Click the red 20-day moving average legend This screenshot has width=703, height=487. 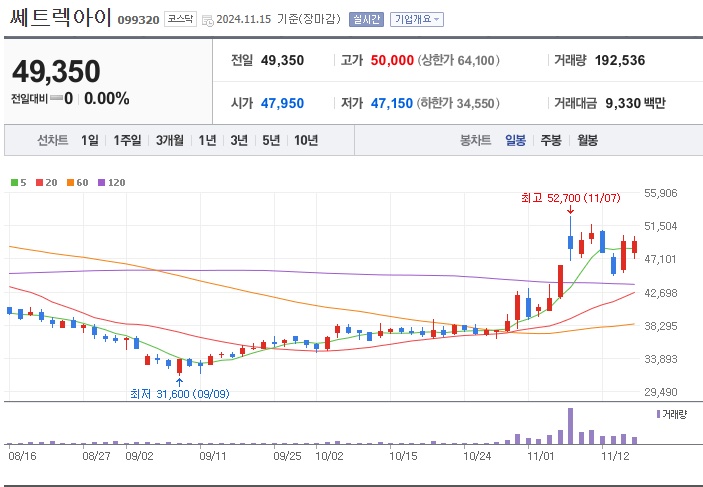tap(47, 183)
